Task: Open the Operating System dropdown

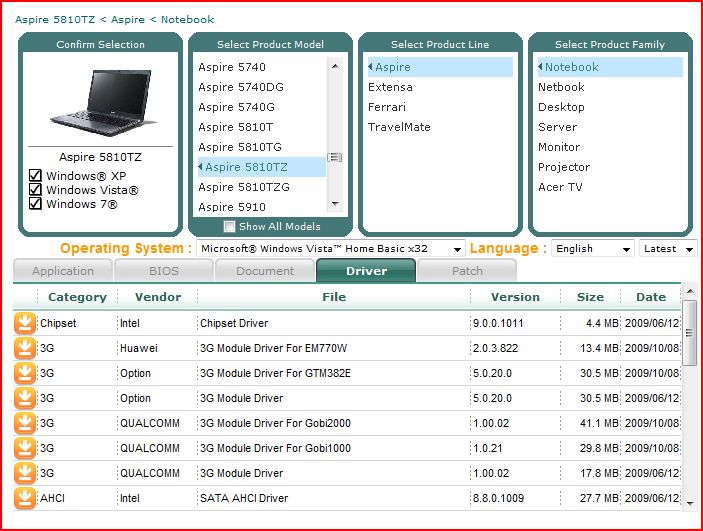Action: coord(330,248)
